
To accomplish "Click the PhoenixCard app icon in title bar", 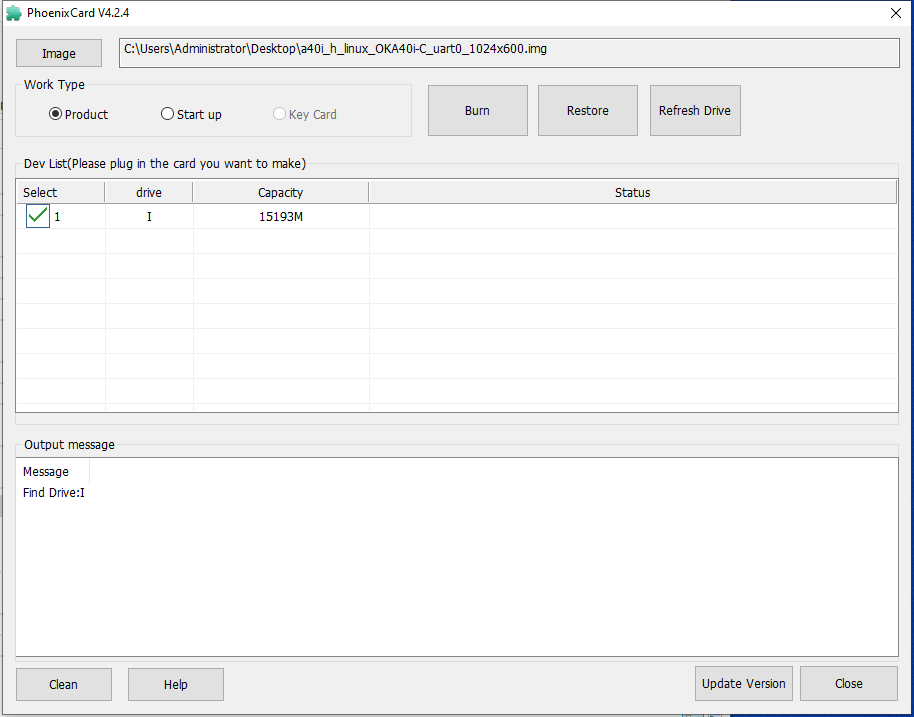I will click(13, 13).
